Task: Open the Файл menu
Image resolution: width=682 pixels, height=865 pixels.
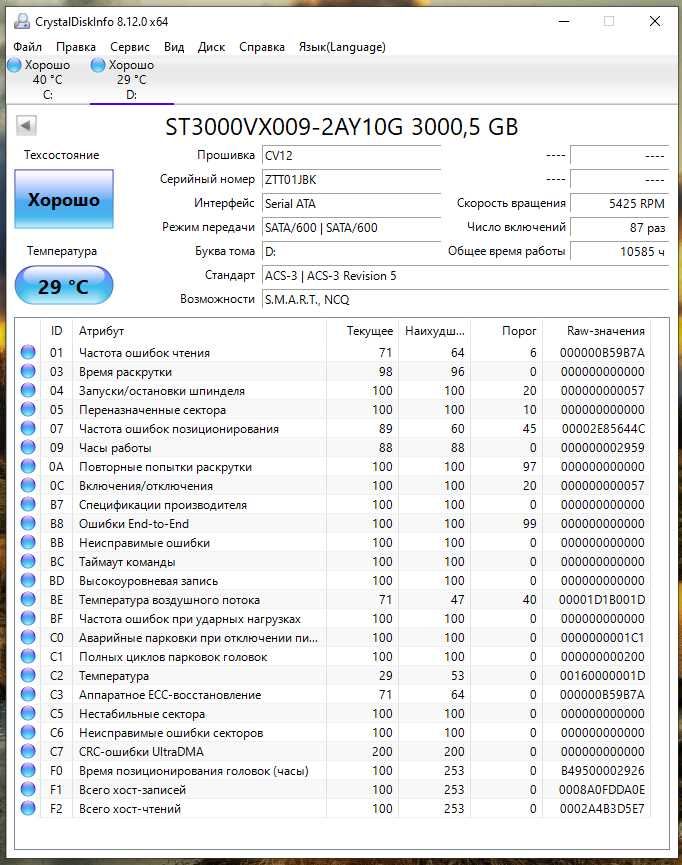Action: 28,47
